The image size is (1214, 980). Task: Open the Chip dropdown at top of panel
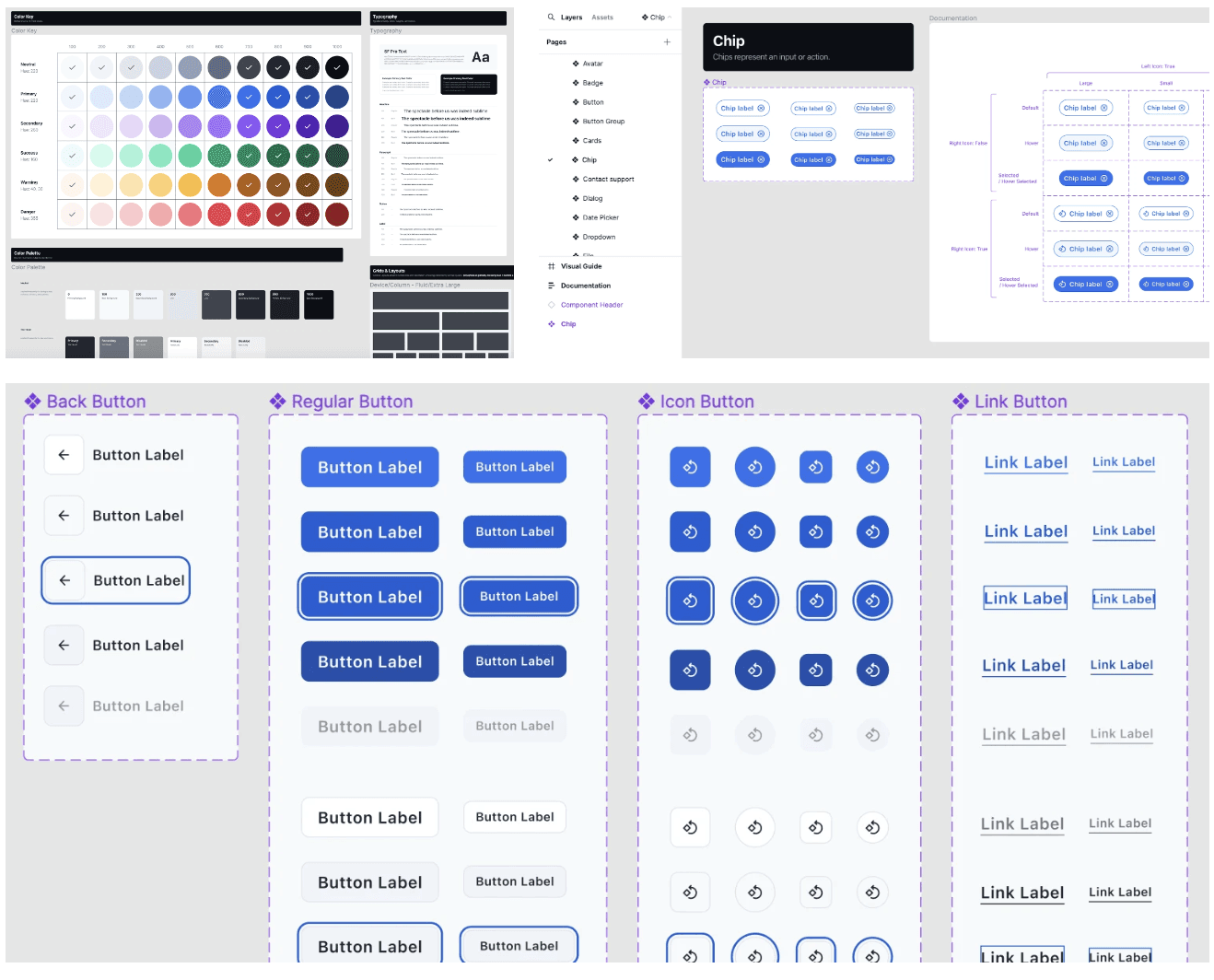point(656,17)
